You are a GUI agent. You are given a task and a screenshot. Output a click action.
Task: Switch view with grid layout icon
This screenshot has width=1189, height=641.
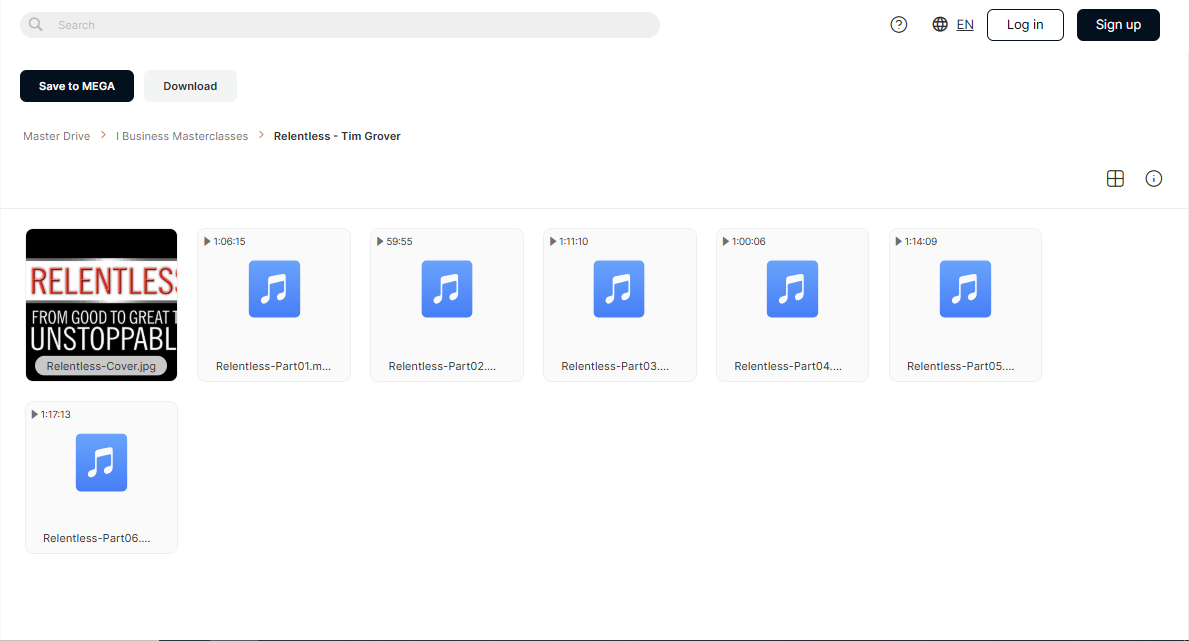1115,178
